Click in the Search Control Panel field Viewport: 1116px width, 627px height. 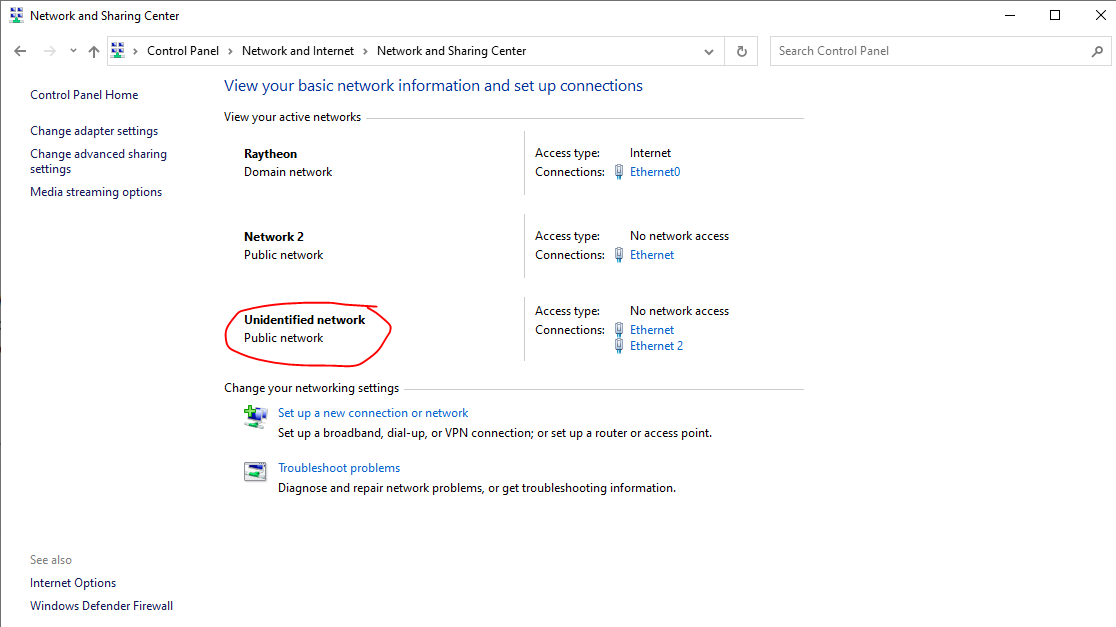click(x=930, y=51)
